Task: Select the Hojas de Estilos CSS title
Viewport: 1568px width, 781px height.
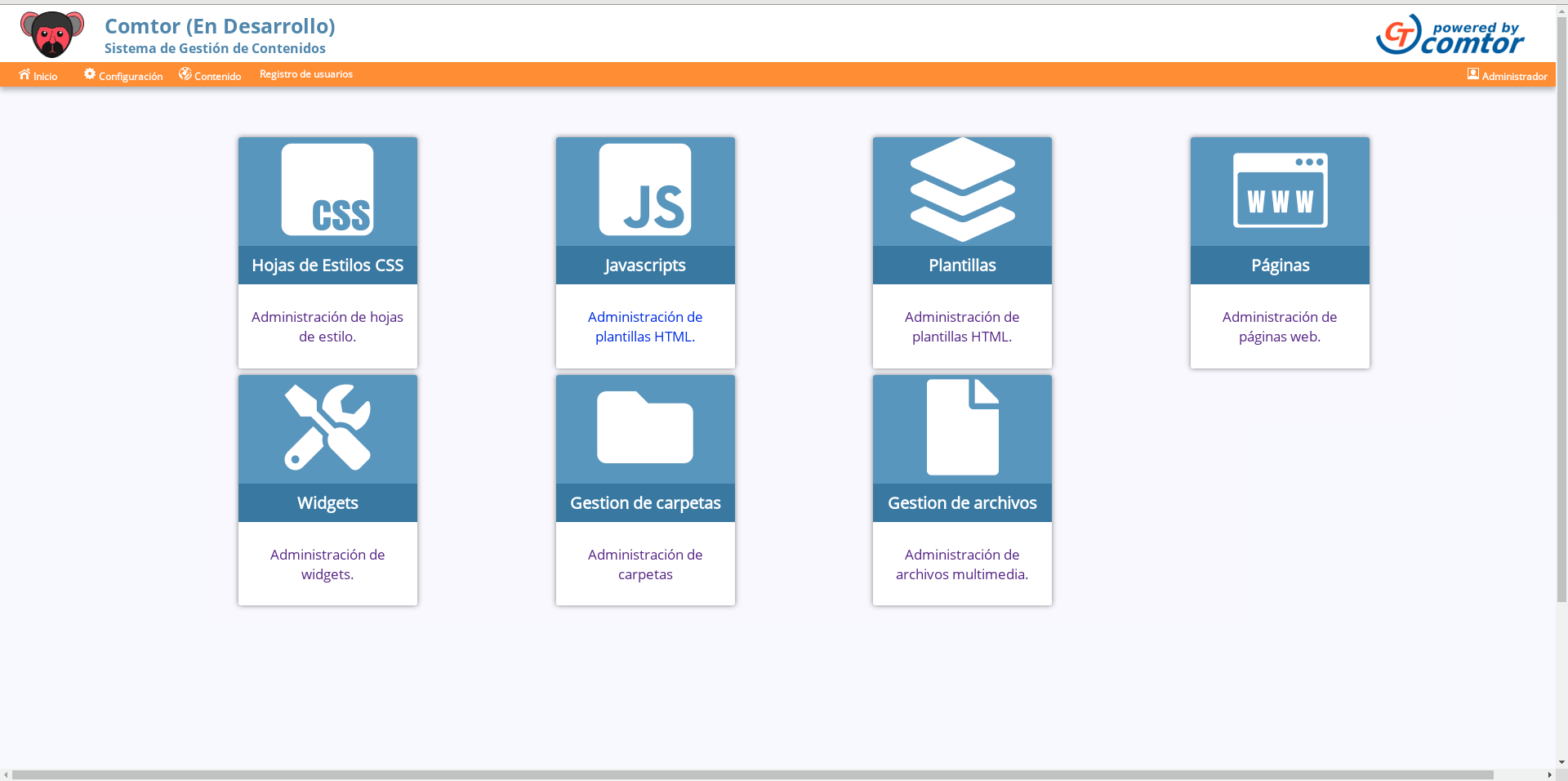Action: pyautogui.click(x=327, y=266)
